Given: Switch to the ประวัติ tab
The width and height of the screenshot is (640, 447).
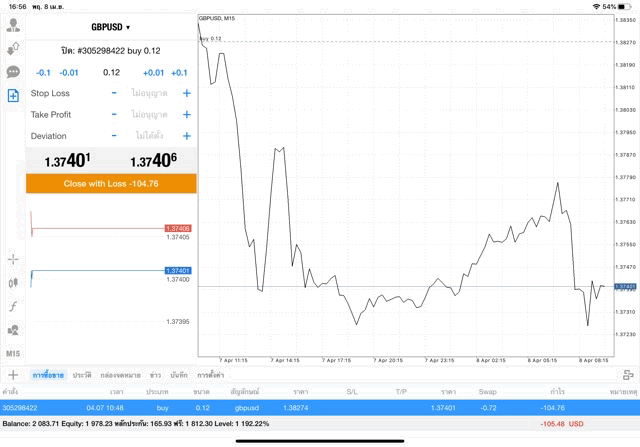Looking at the screenshot, I should point(82,375).
